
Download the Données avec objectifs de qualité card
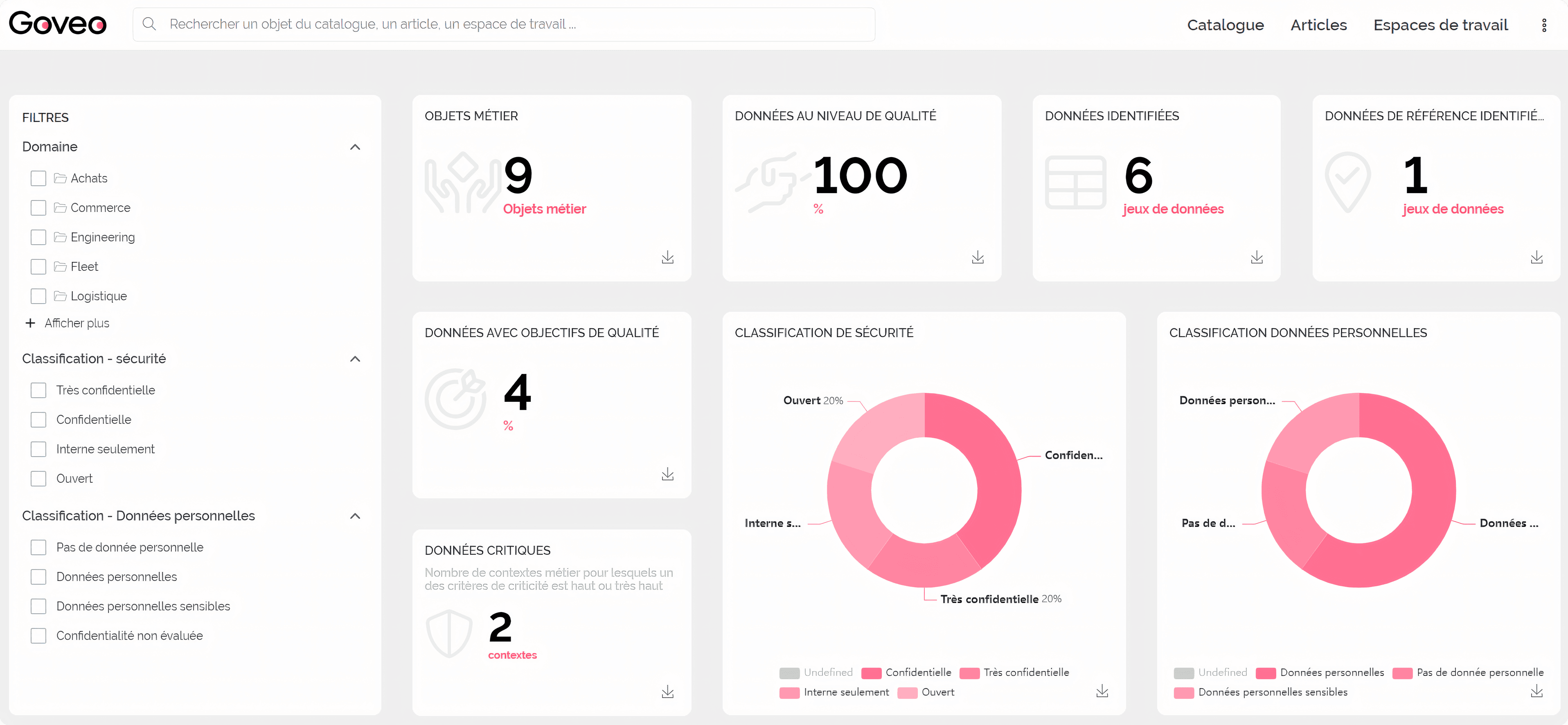pyautogui.click(x=668, y=474)
